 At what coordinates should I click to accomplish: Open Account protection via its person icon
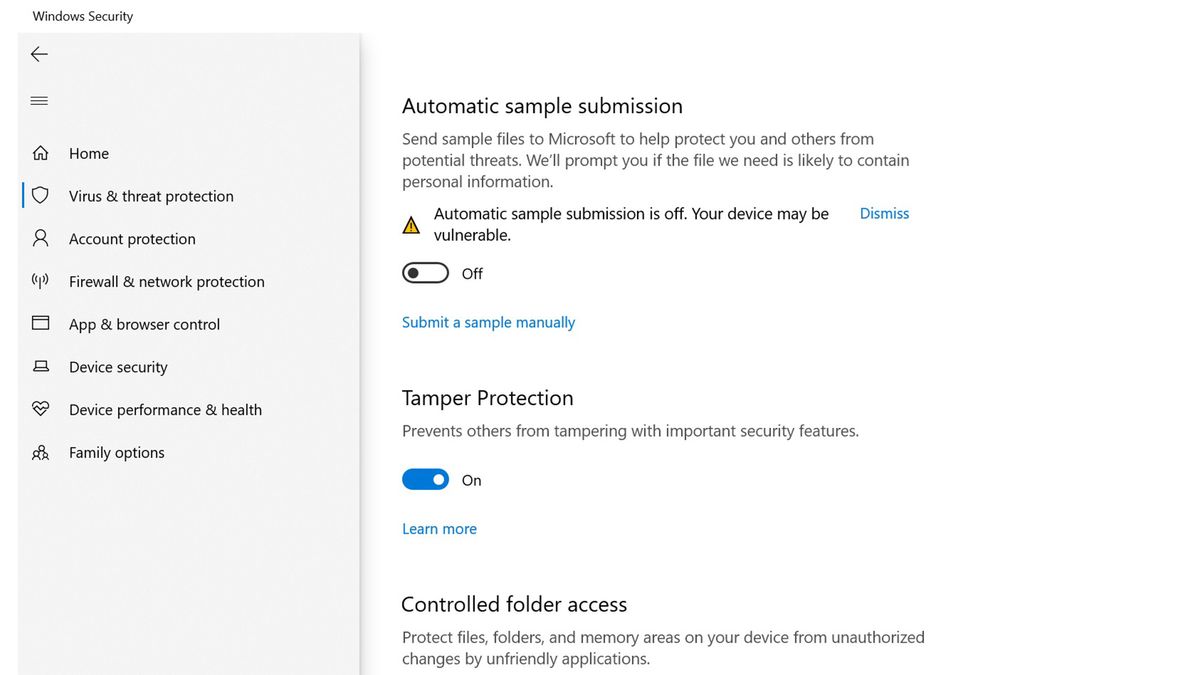pos(40,238)
